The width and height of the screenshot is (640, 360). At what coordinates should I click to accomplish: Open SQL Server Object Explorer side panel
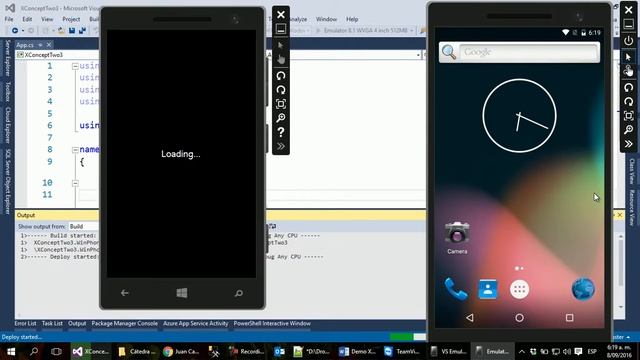(7, 181)
